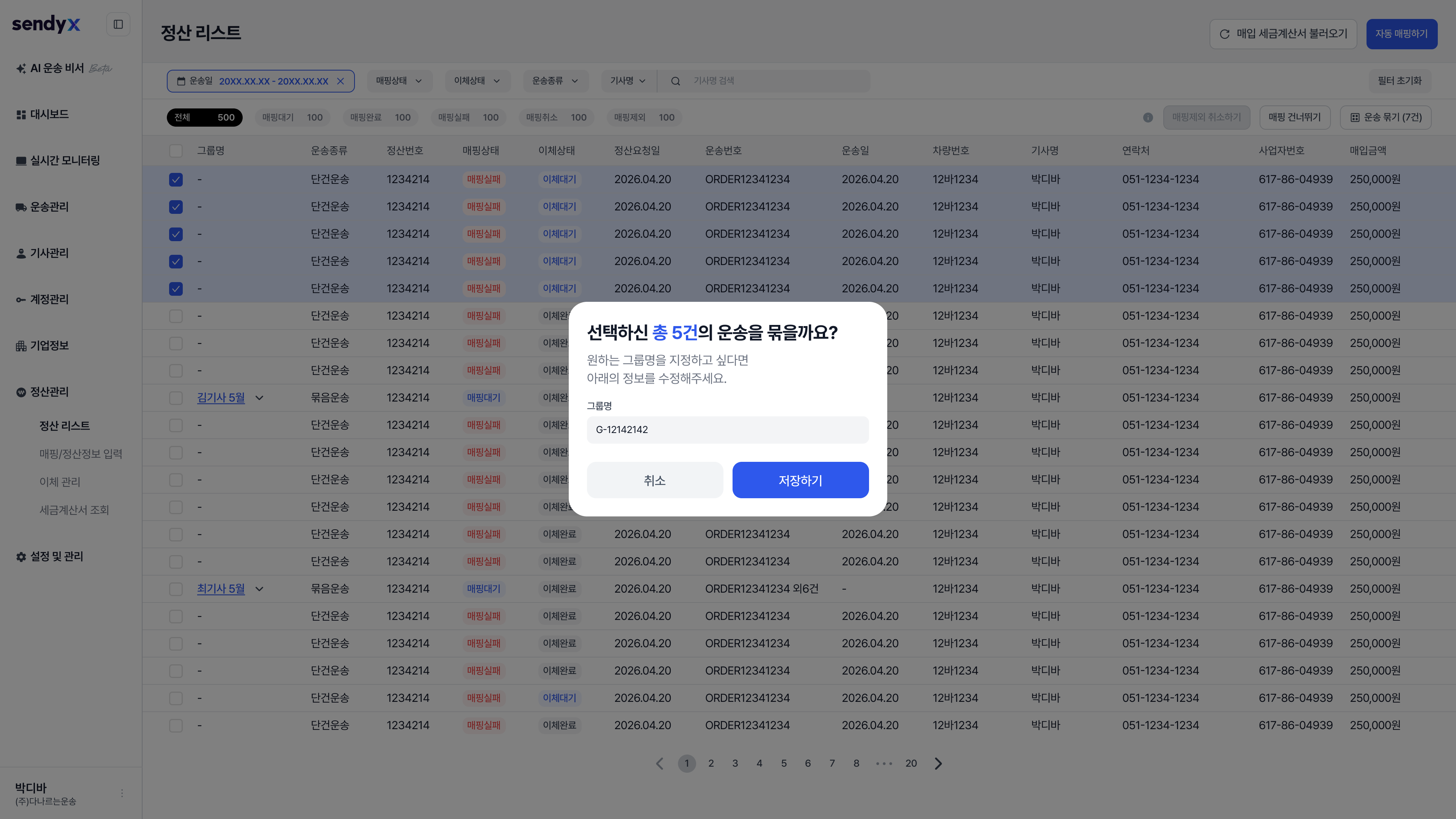
Task: Click 매핑 건너뛰기 button
Action: pos(1295,118)
